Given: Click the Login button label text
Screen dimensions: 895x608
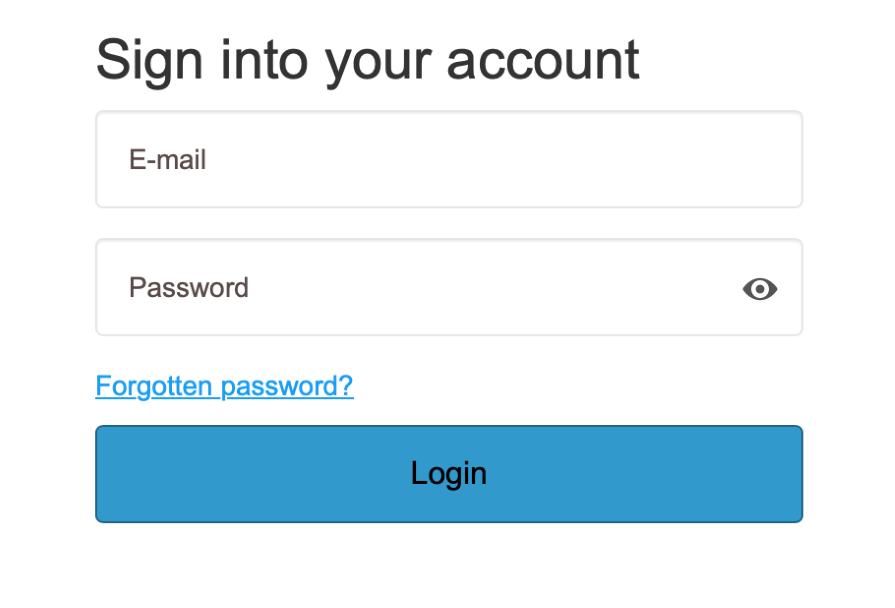Looking at the screenshot, I should tap(448, 473).
